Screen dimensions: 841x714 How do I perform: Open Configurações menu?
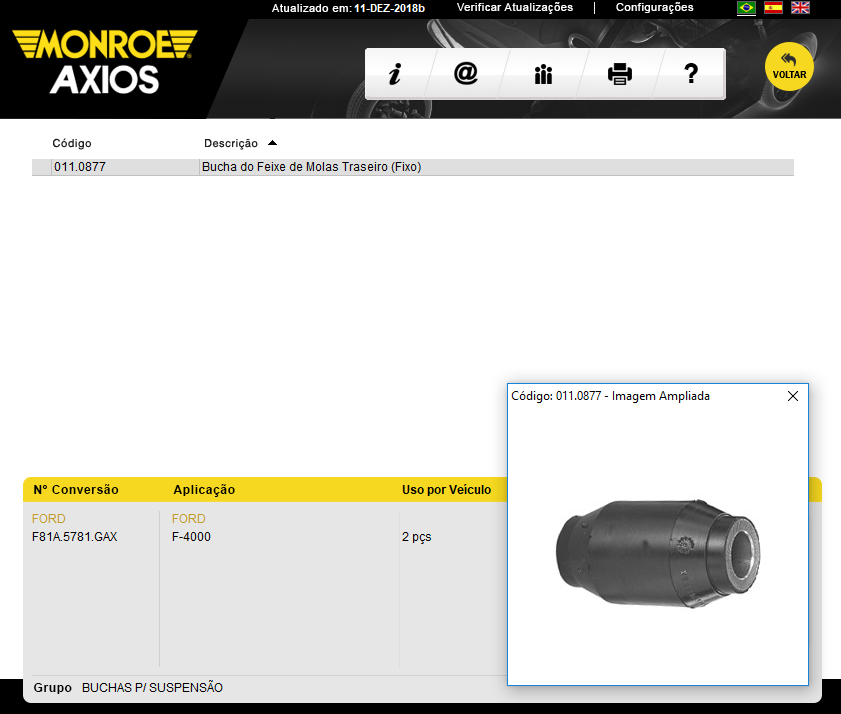coord(654,7)
